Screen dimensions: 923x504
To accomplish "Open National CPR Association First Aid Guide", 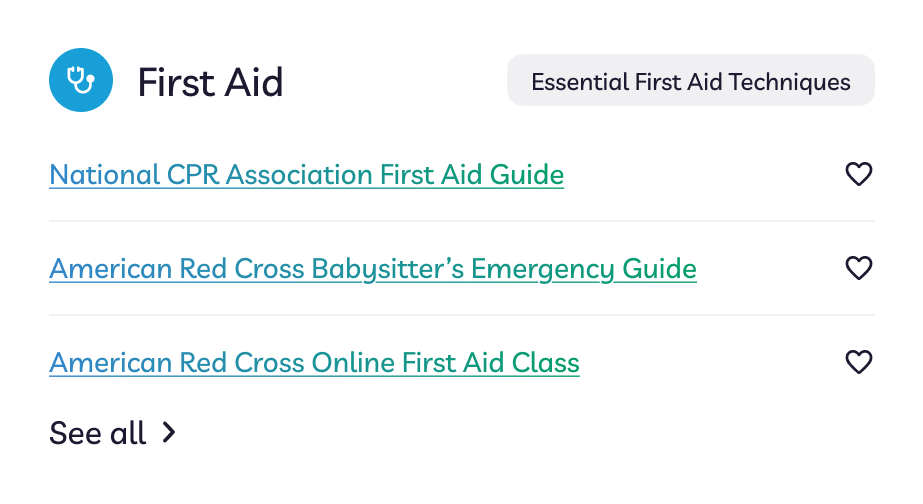I will [307, 175].
